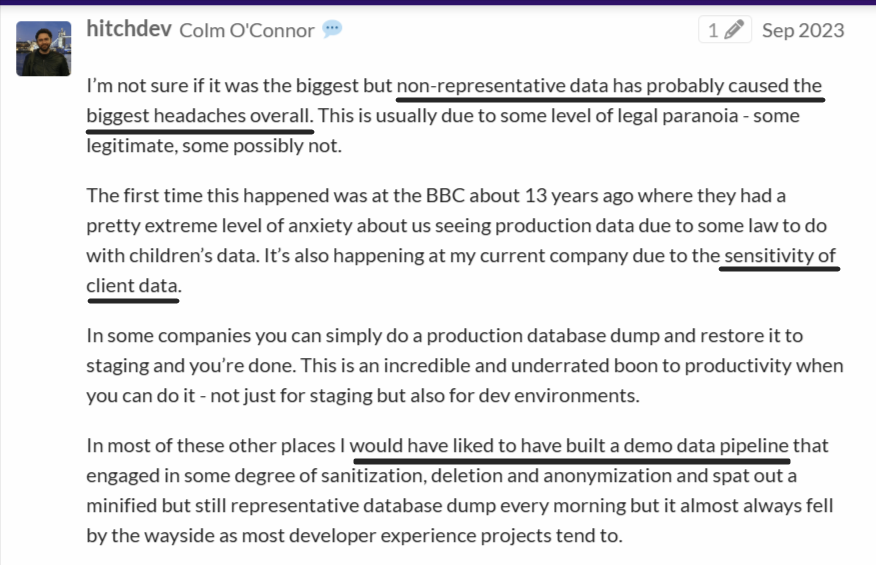Click the underlined text "biggest headaches overall"
Screen dimensions: 876x565
point(199,115)
